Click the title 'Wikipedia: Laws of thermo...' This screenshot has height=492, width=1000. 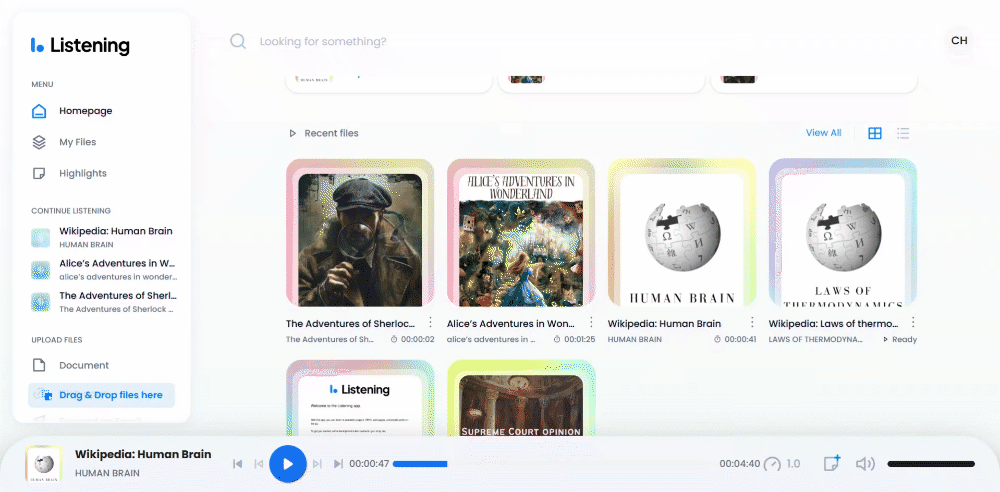[834, 324]
